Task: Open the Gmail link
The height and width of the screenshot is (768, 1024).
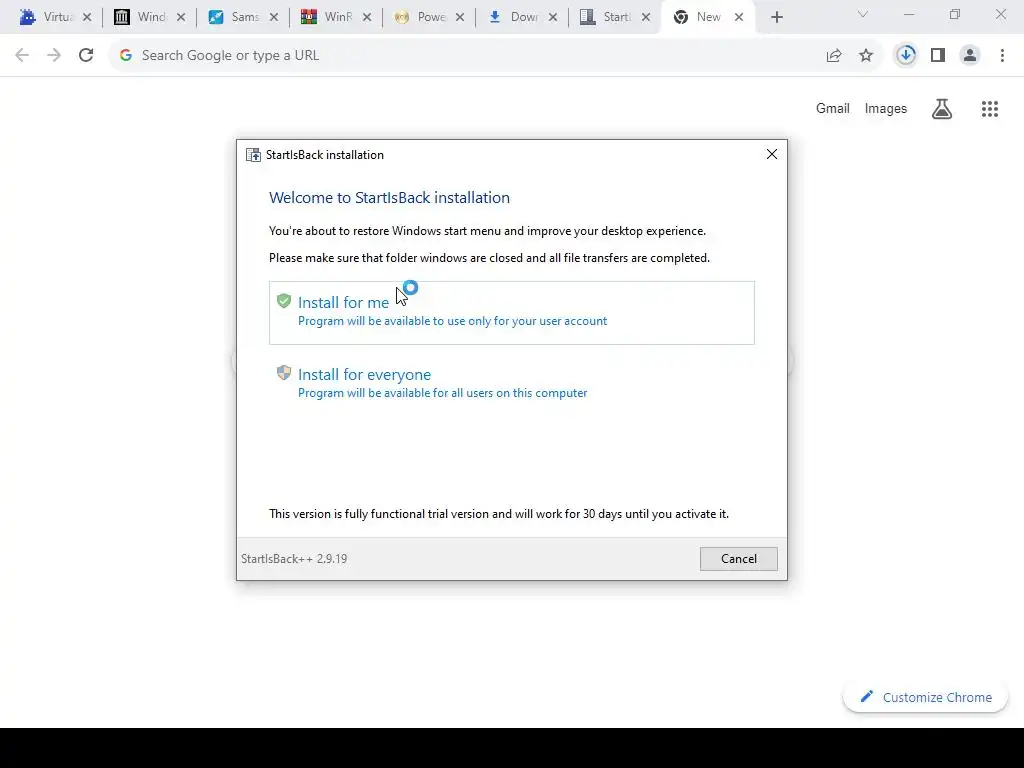Action: pyautogui.click(x=833, y=108)
